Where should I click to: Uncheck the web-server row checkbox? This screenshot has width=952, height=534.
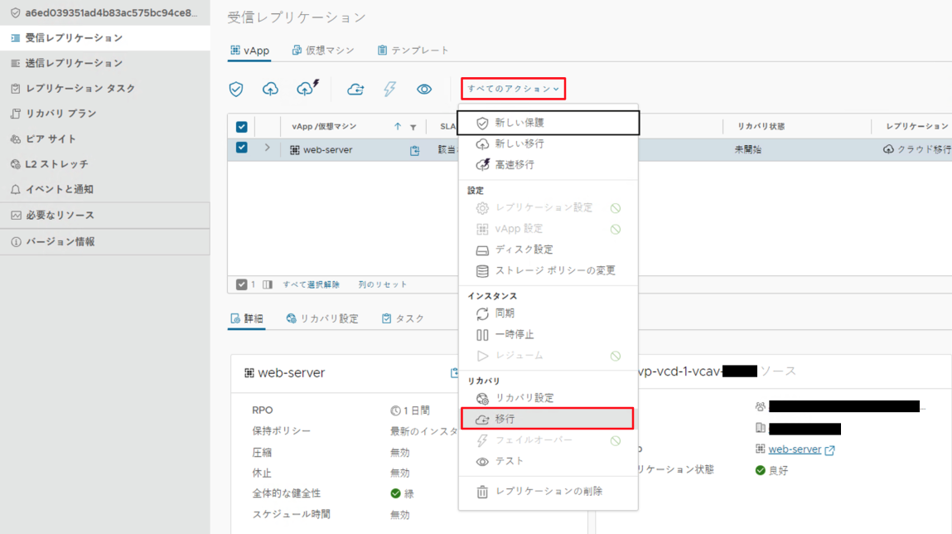(242, 147)
